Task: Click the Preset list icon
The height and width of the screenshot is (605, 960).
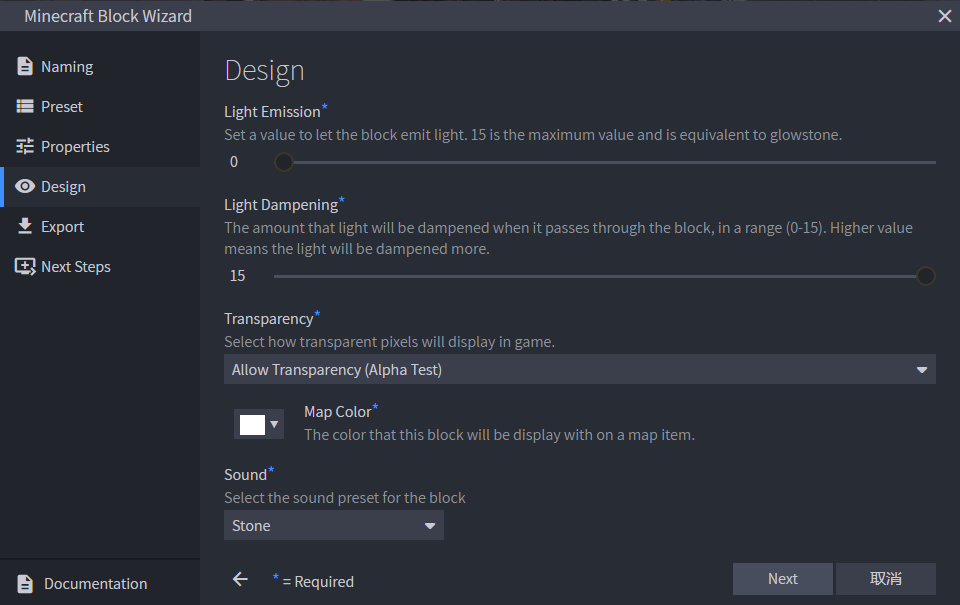Action: (24, 107)
